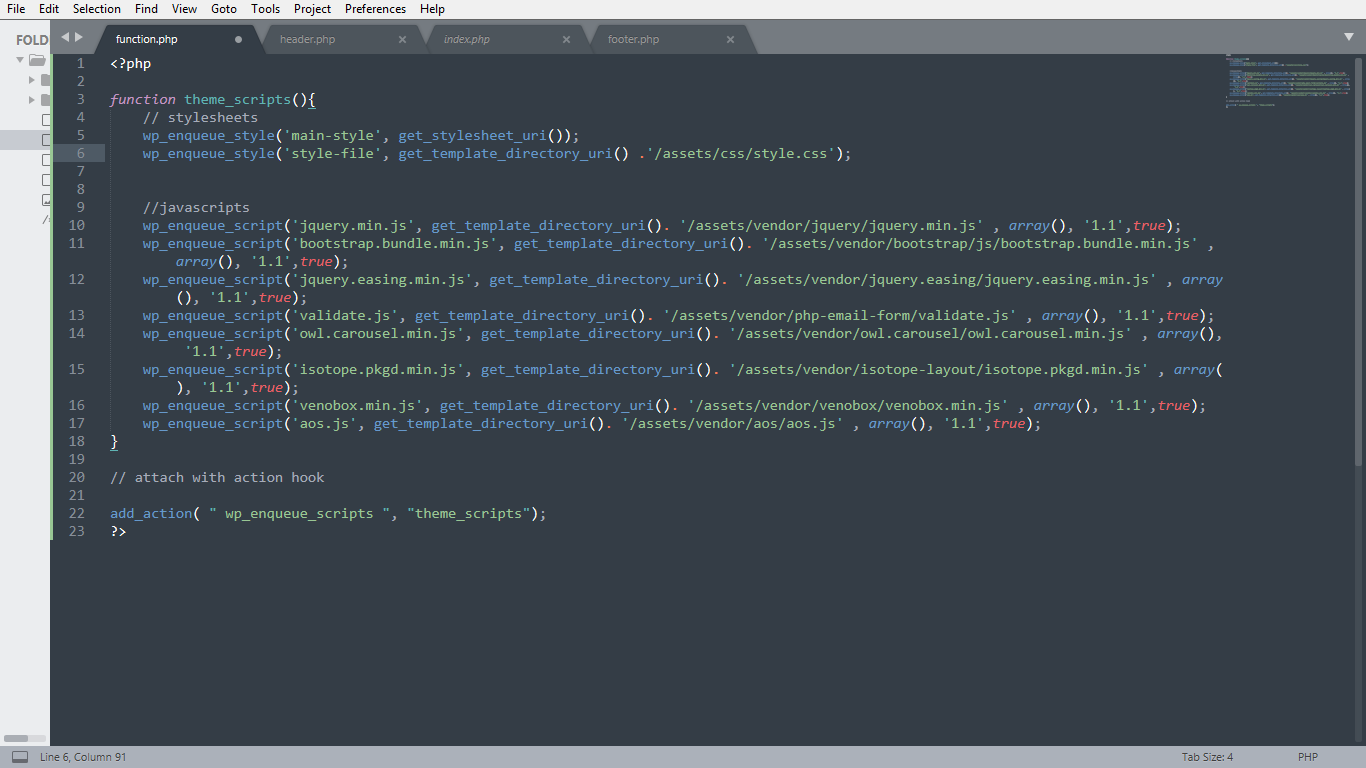Screen dimensions: 1366x768
Task: Click the <?php opening tag
Action: point(131,63)
